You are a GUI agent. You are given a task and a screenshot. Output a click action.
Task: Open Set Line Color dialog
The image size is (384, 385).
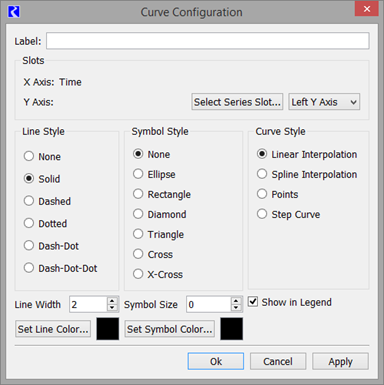pos(53,329)
